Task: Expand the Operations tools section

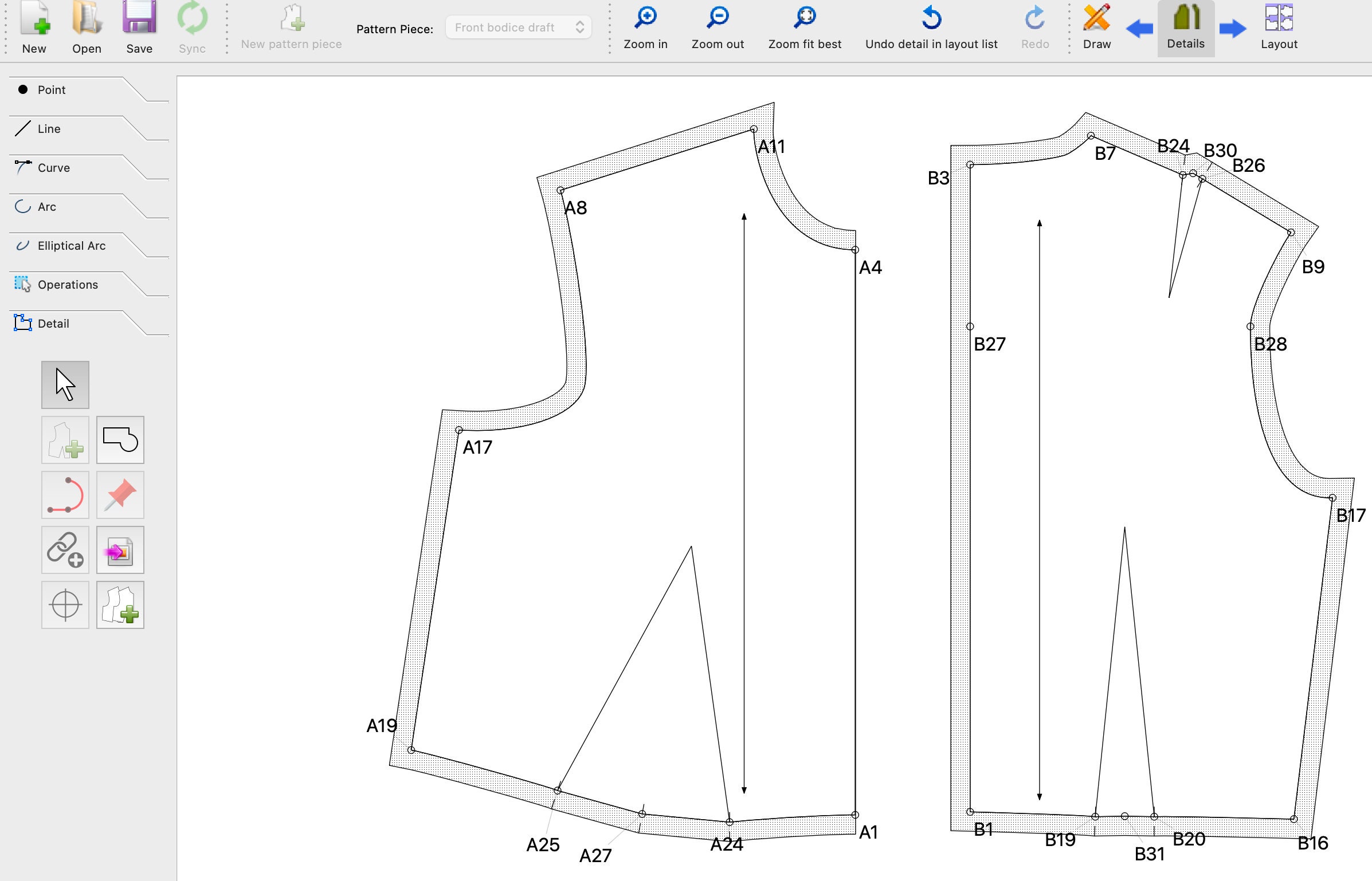Action: coord(67,284)
